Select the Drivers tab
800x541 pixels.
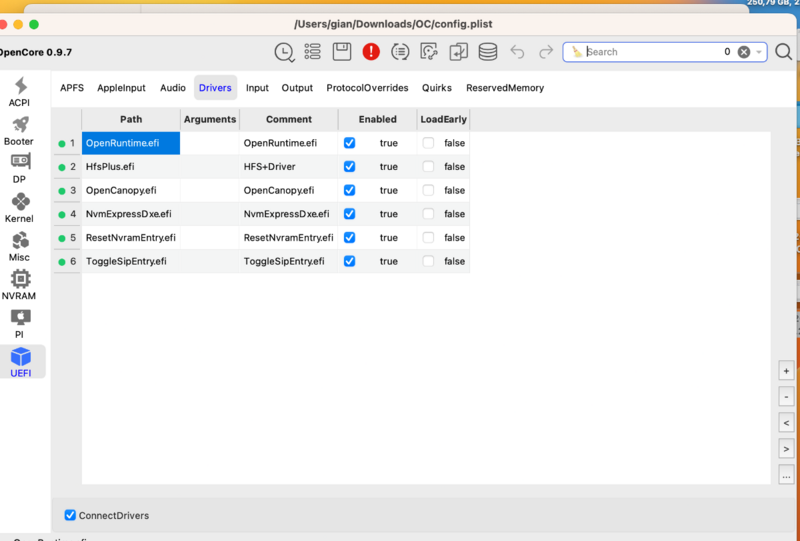(215, 88)
